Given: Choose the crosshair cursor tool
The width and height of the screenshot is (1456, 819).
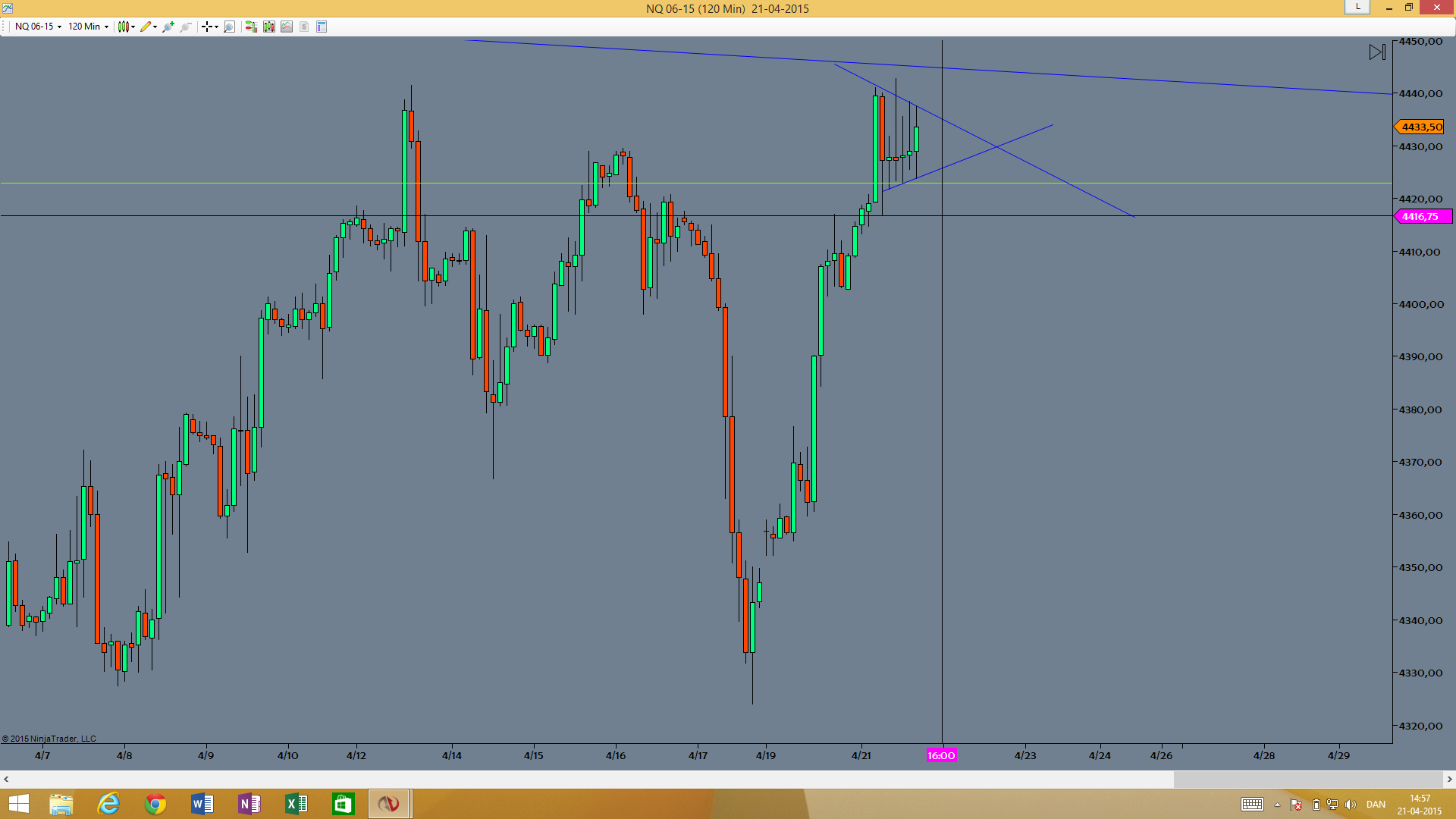Looking at the screenshot, I should point(209,27).
